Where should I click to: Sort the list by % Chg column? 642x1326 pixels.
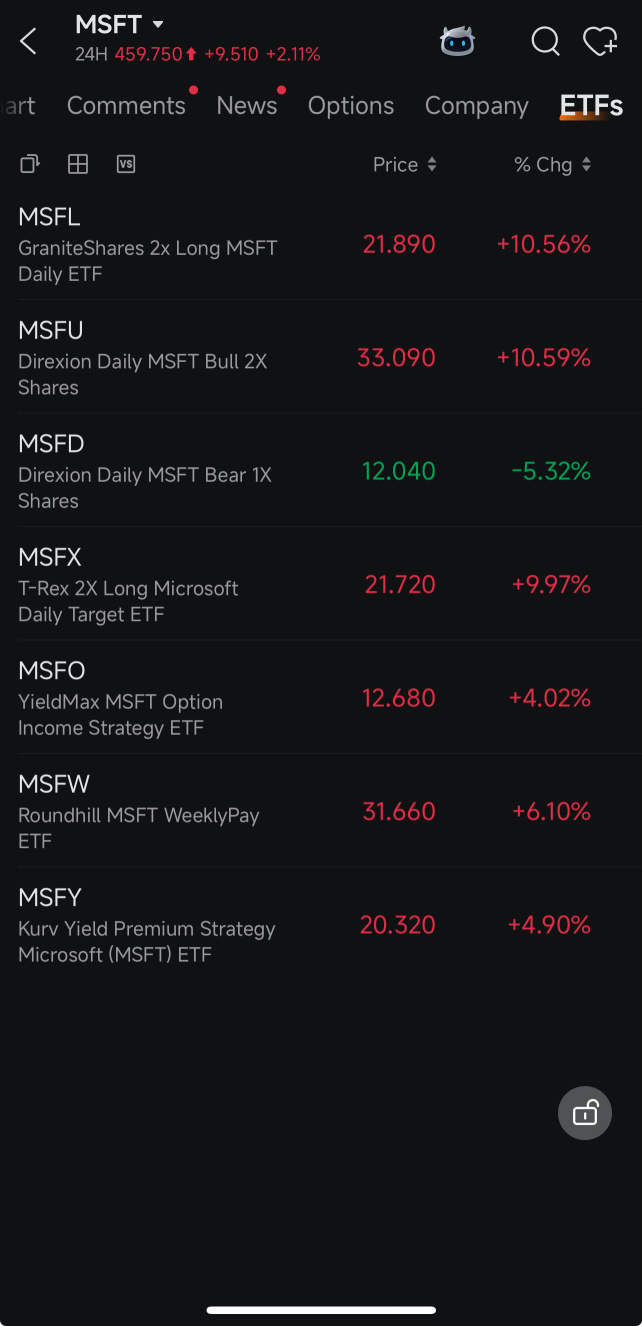point(553,165)
